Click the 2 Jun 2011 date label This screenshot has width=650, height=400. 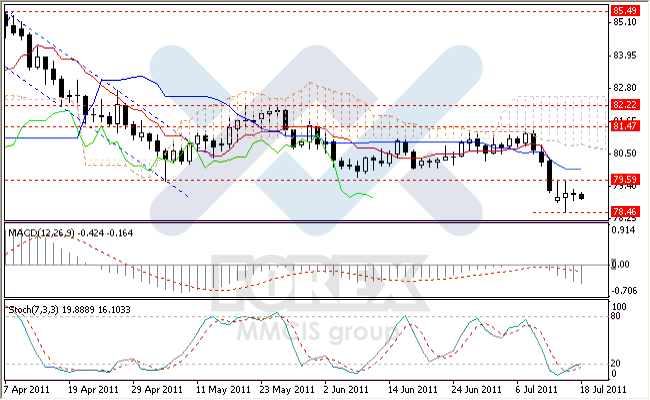click(x=346, y=390)
